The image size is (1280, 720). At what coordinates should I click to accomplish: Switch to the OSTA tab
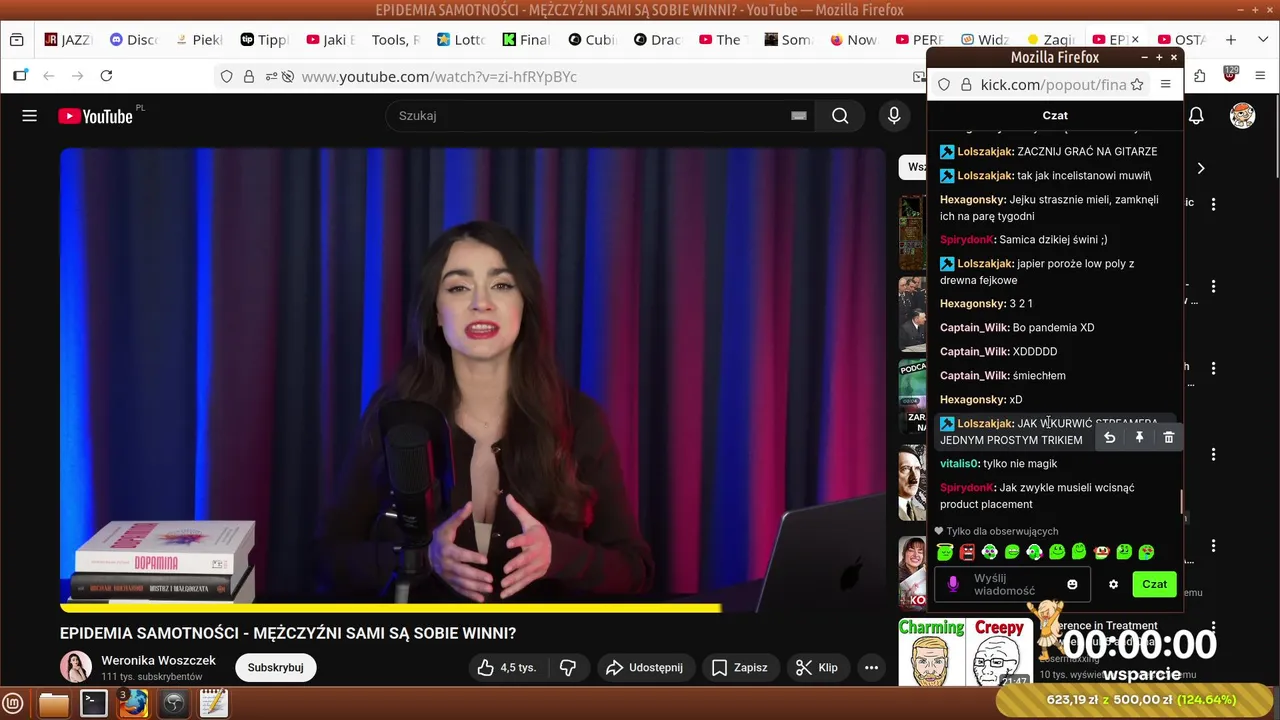[x=1181, y=40]
